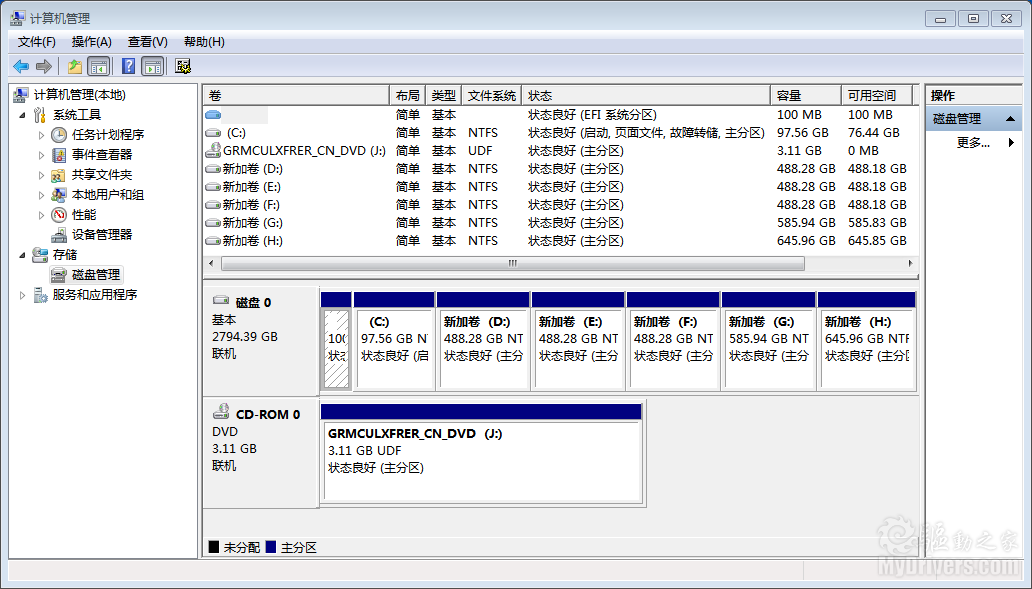Select the GRMCULXFRER_CN_DVD (J:) volume row icon
The width and height of the screenshot is (1032, 589).
212,151
